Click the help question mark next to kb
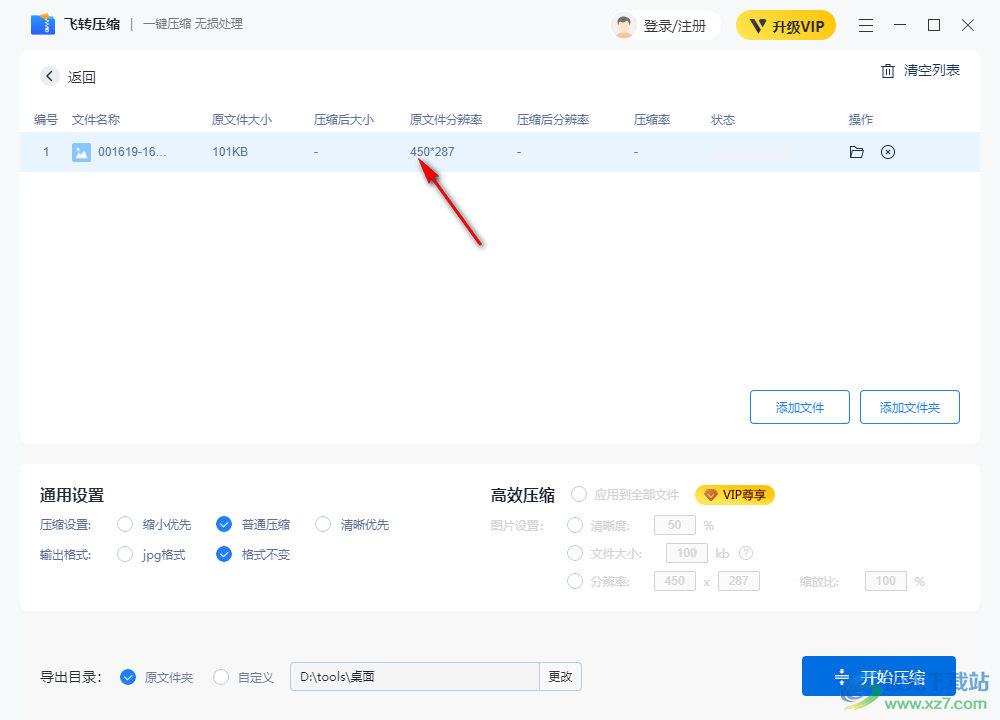 click(x=746, y=553)
